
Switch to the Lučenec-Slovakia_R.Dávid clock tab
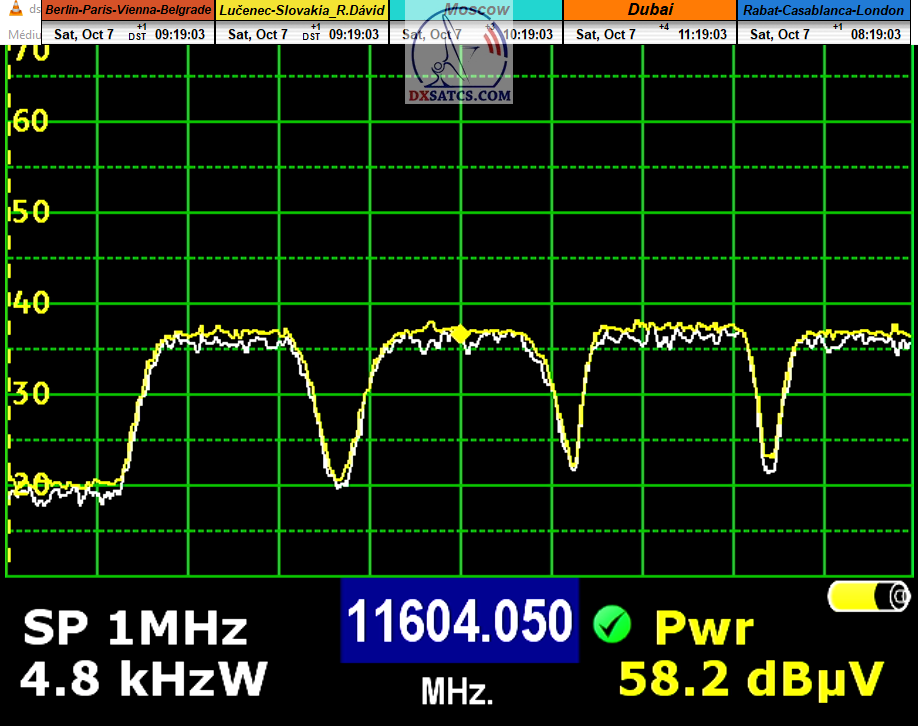(x=303, y=10)
